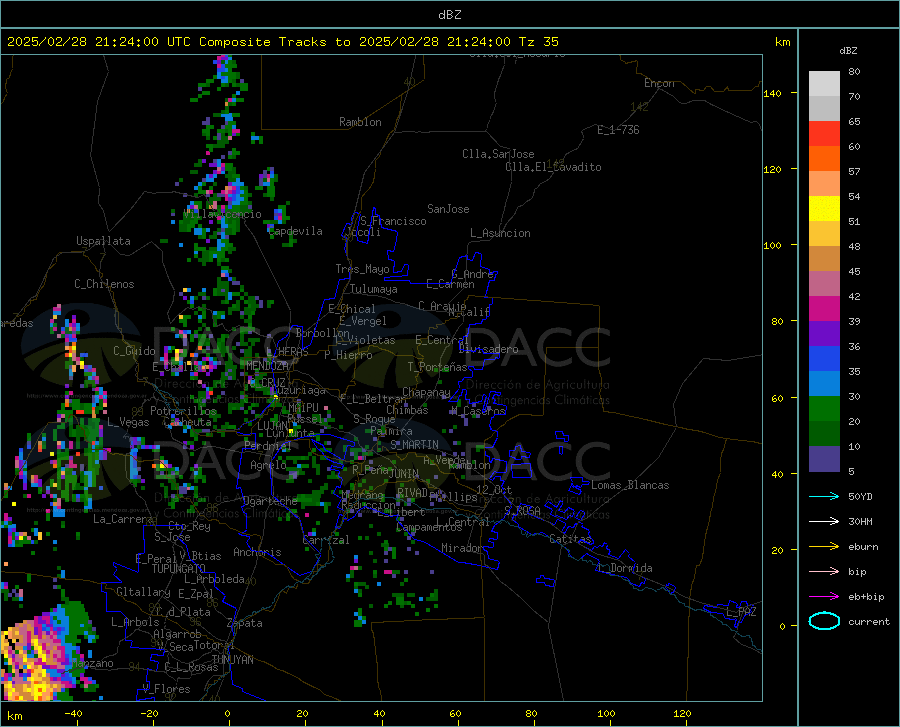Select the yellow 54 dBZ color swatch
Viewport: 900px width, 727px height.
[x=824, y=209]
